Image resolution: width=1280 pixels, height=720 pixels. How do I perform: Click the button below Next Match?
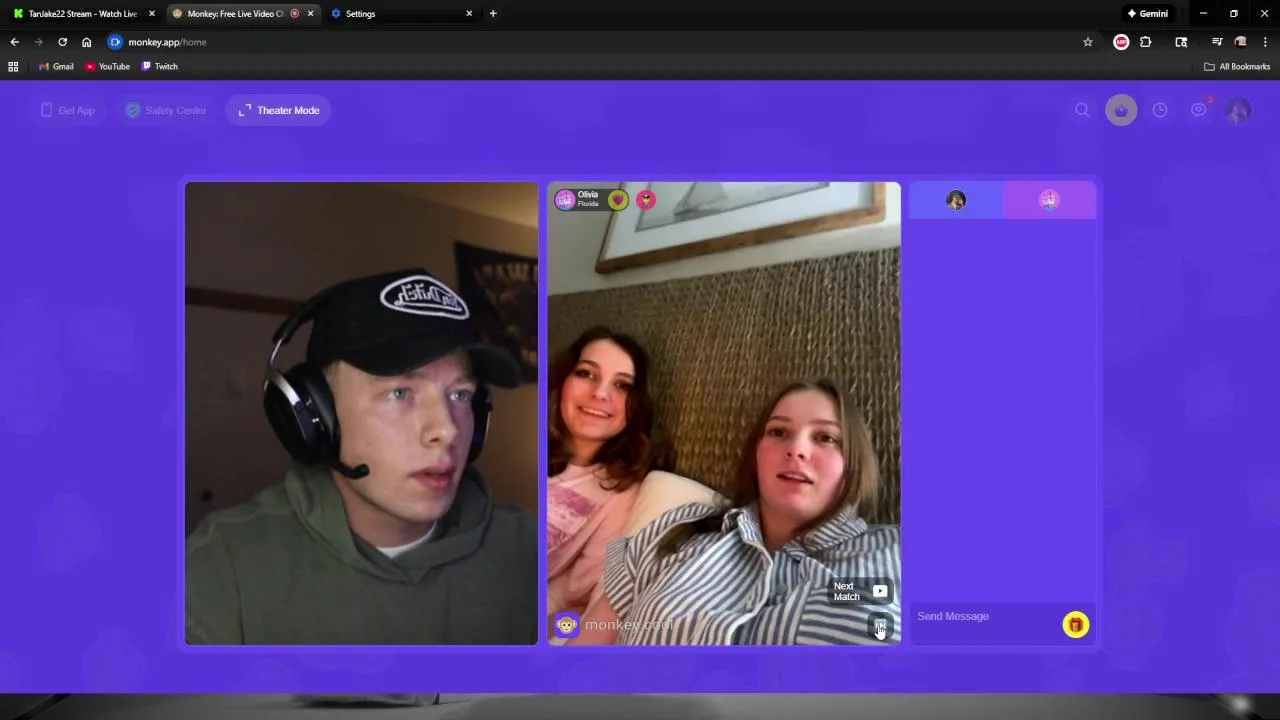[x=880, y=627]
